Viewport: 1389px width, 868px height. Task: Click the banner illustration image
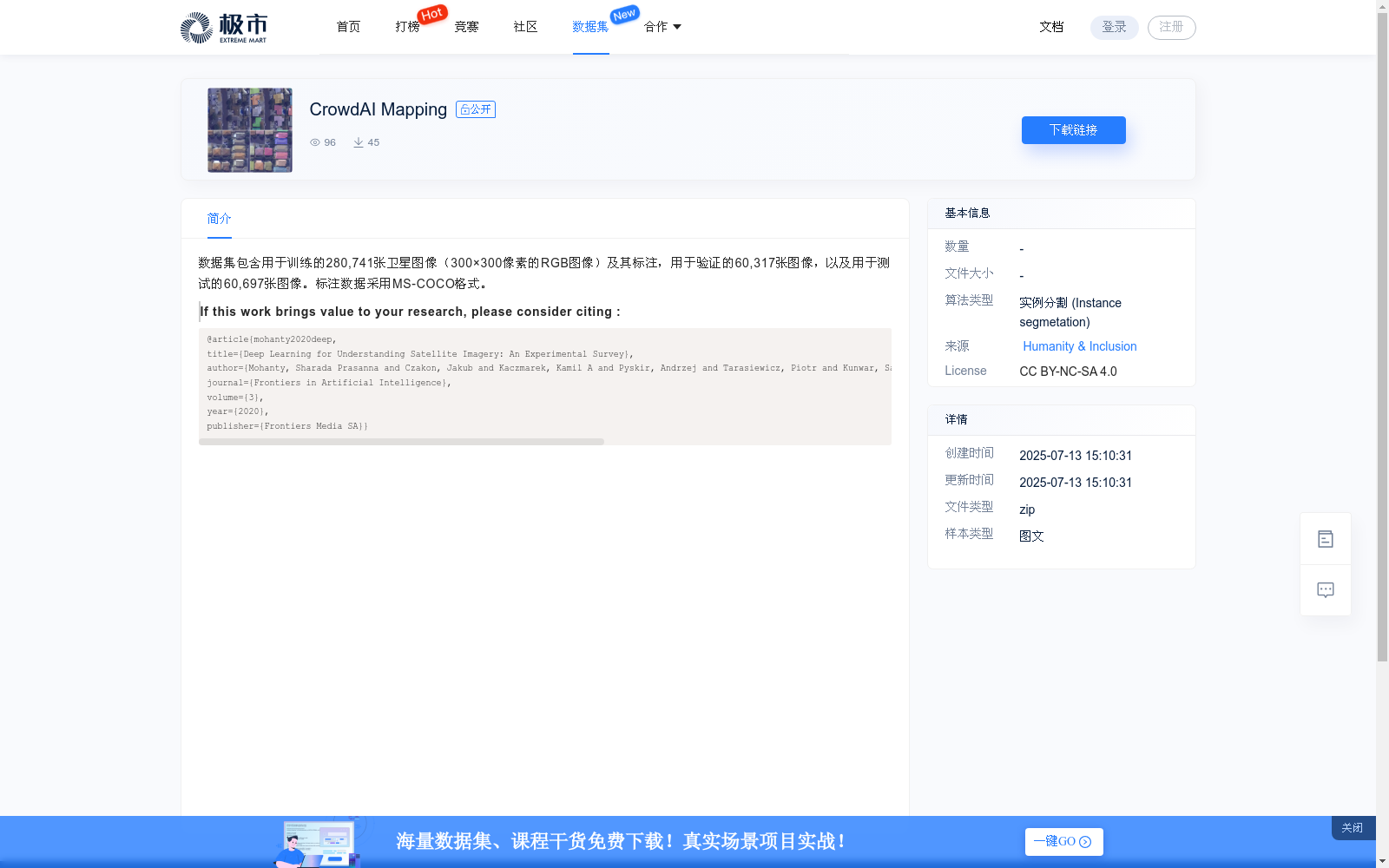(x=318, y=842)
